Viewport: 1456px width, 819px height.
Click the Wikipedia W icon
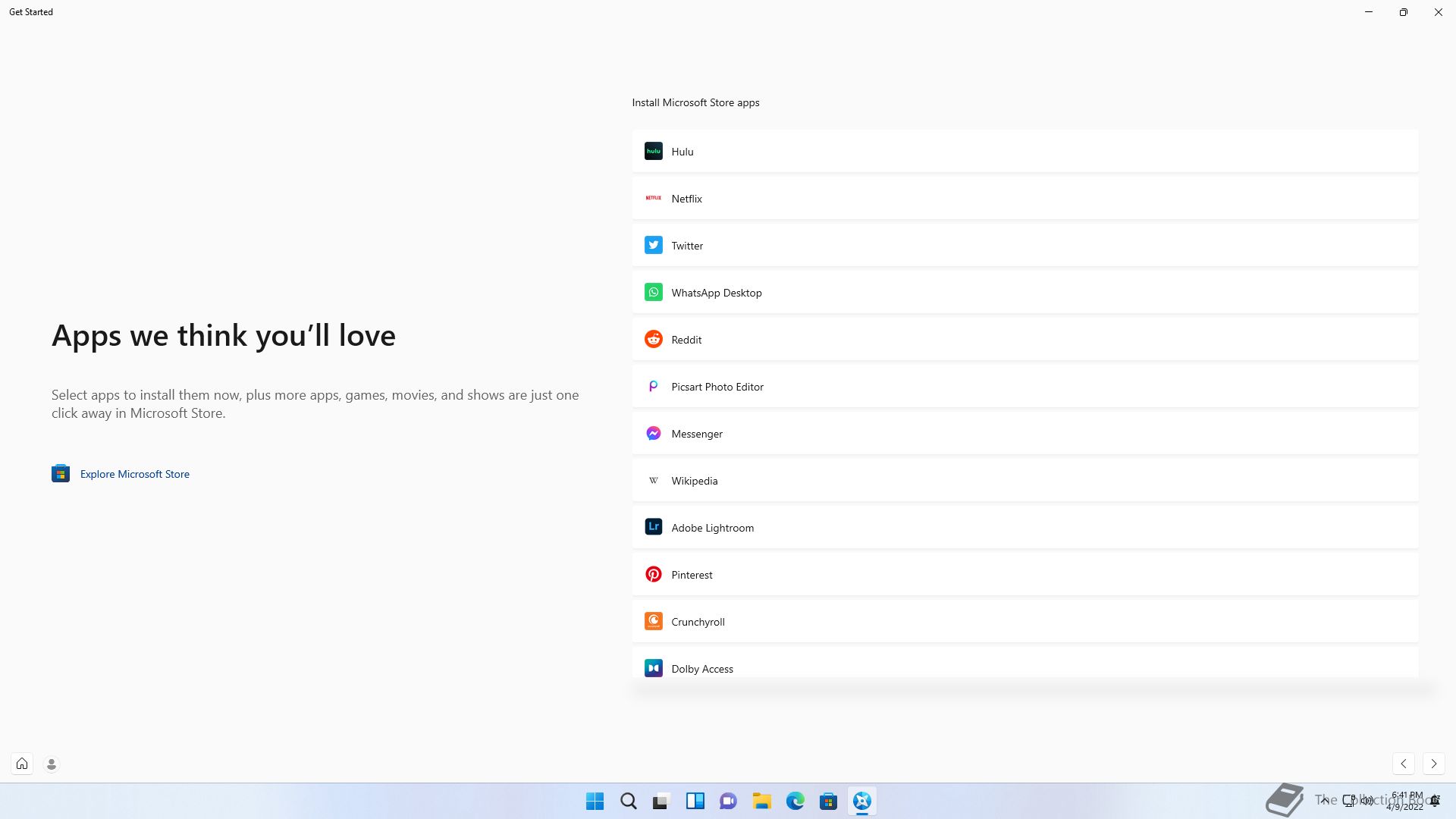tap(653, 480)
